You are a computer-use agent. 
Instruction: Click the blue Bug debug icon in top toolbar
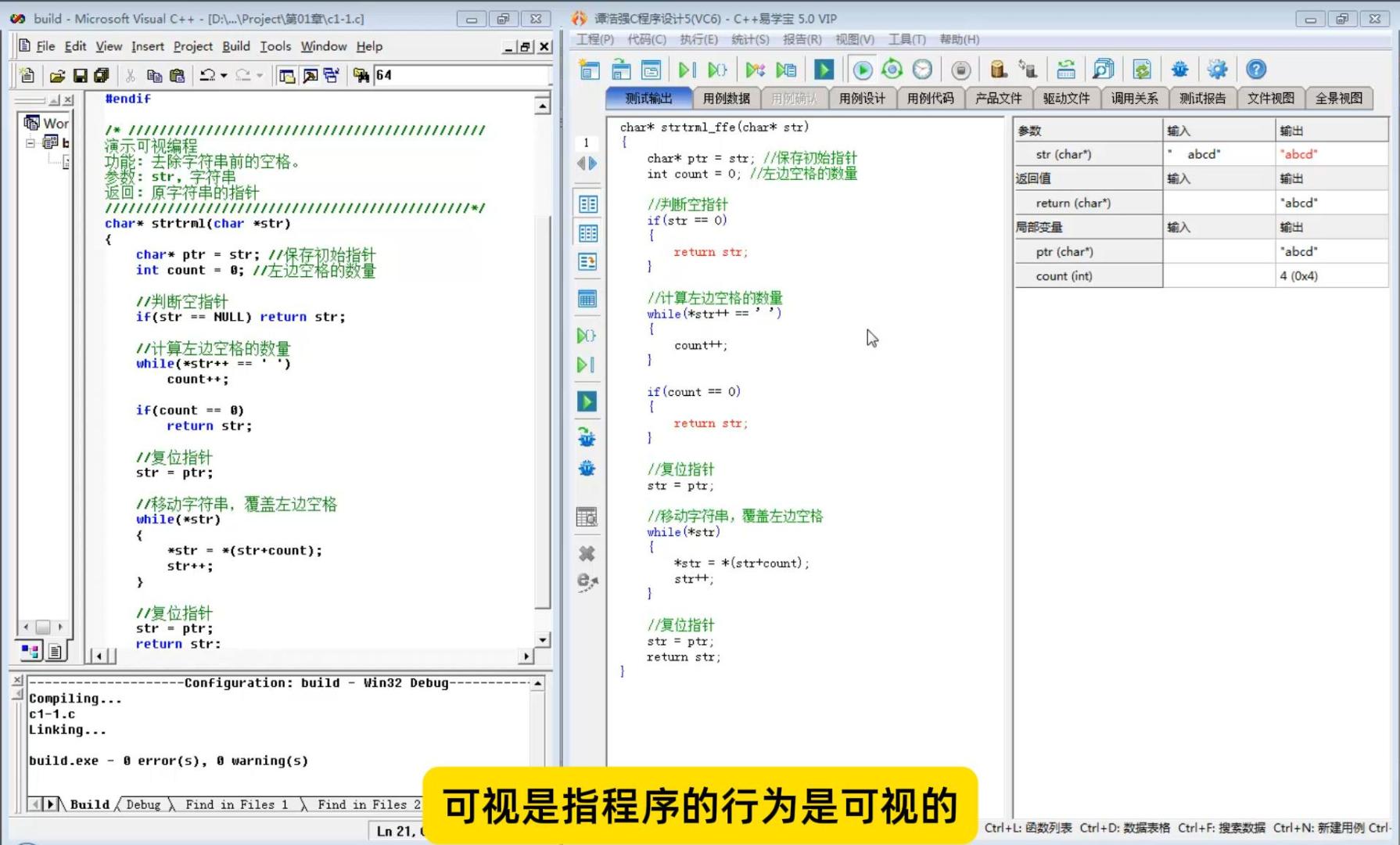(1179, 70)
